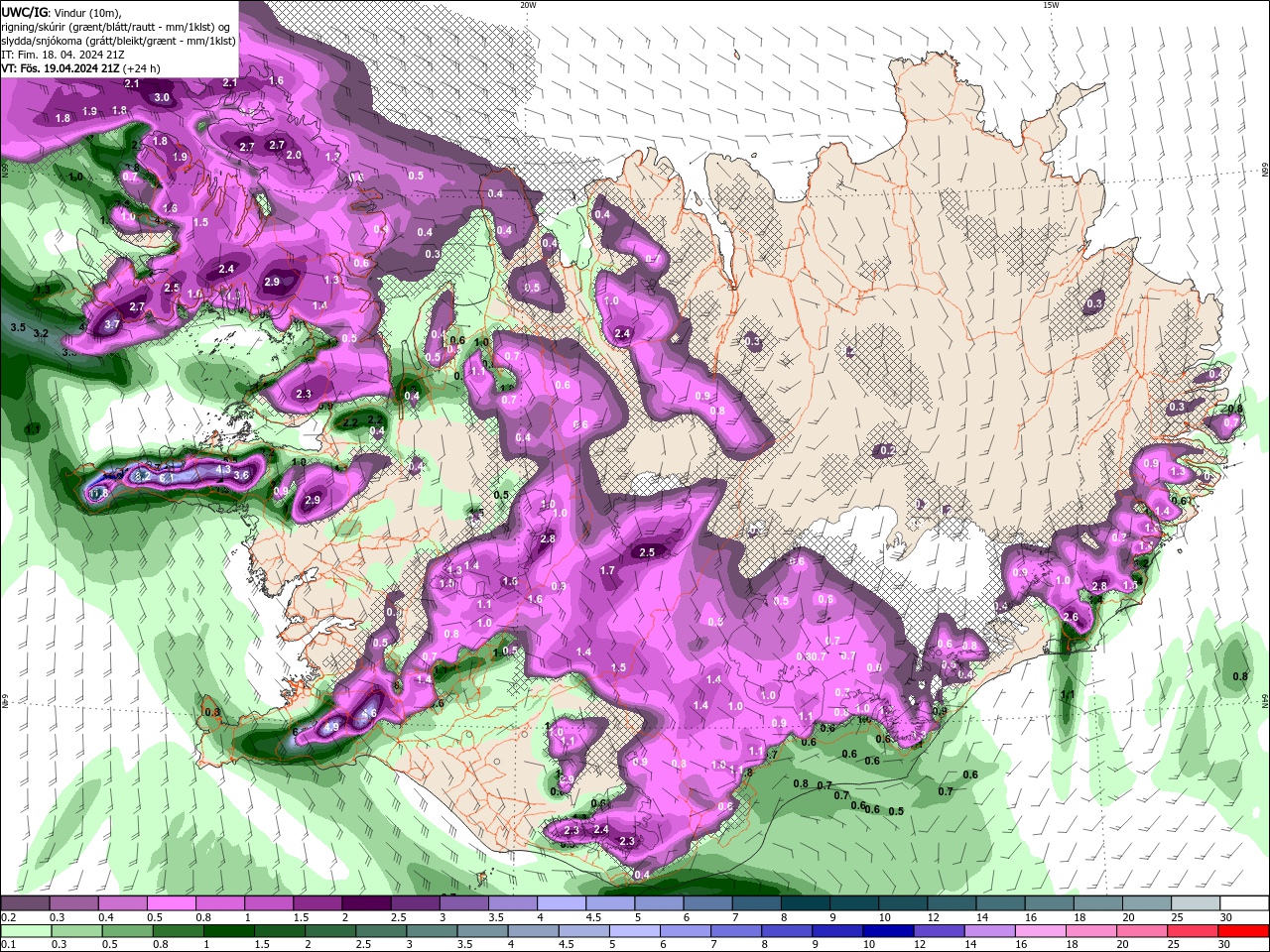This screenshot has height=952, width=1270.
Task: Click the light periwinkle 4 swatch in upper legend
Action: [x=562, y=902]
